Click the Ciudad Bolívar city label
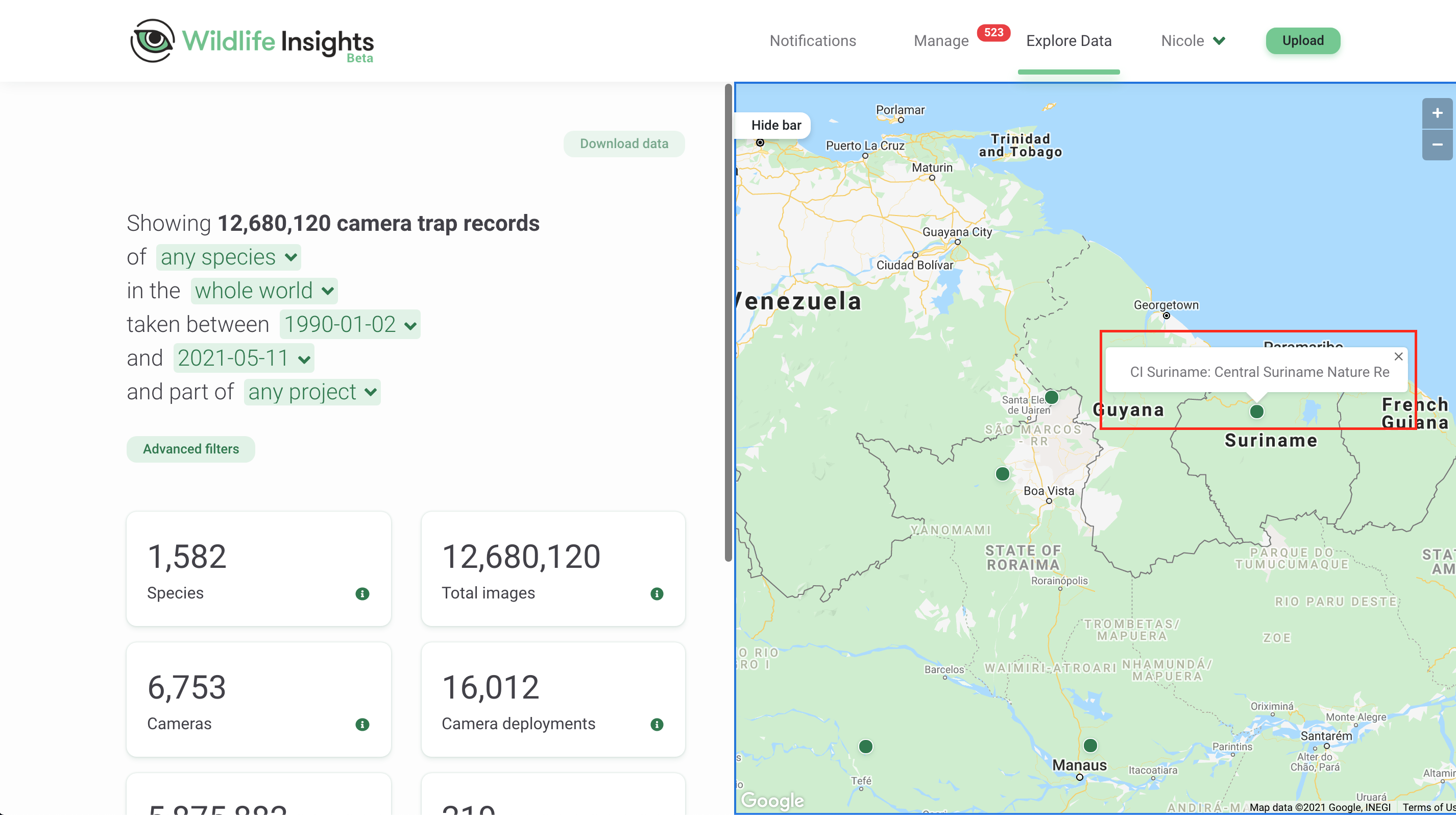The height and width of the screenshot is (815, 1456). point(914,265)
